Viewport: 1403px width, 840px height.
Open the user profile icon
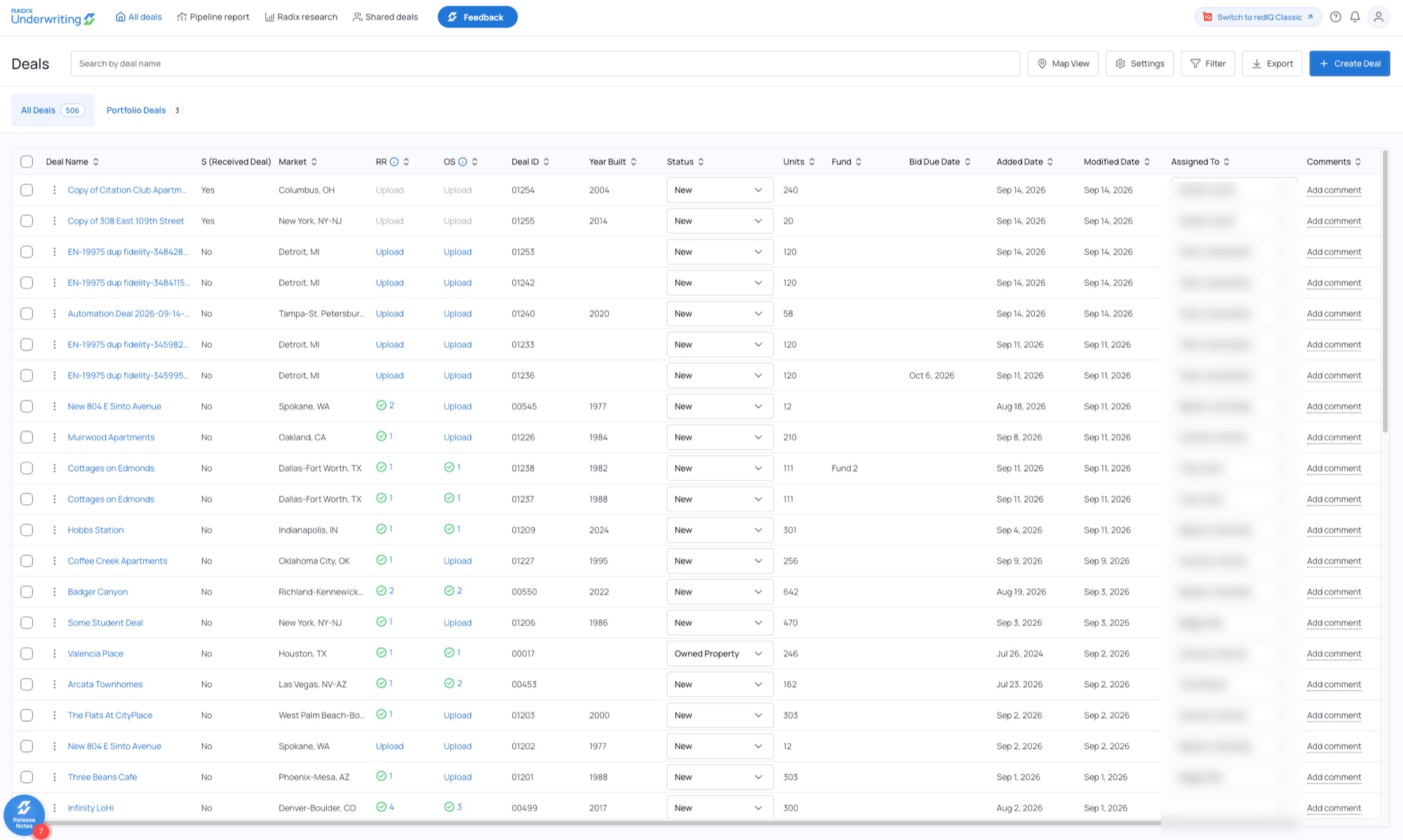pos(1378,17)
